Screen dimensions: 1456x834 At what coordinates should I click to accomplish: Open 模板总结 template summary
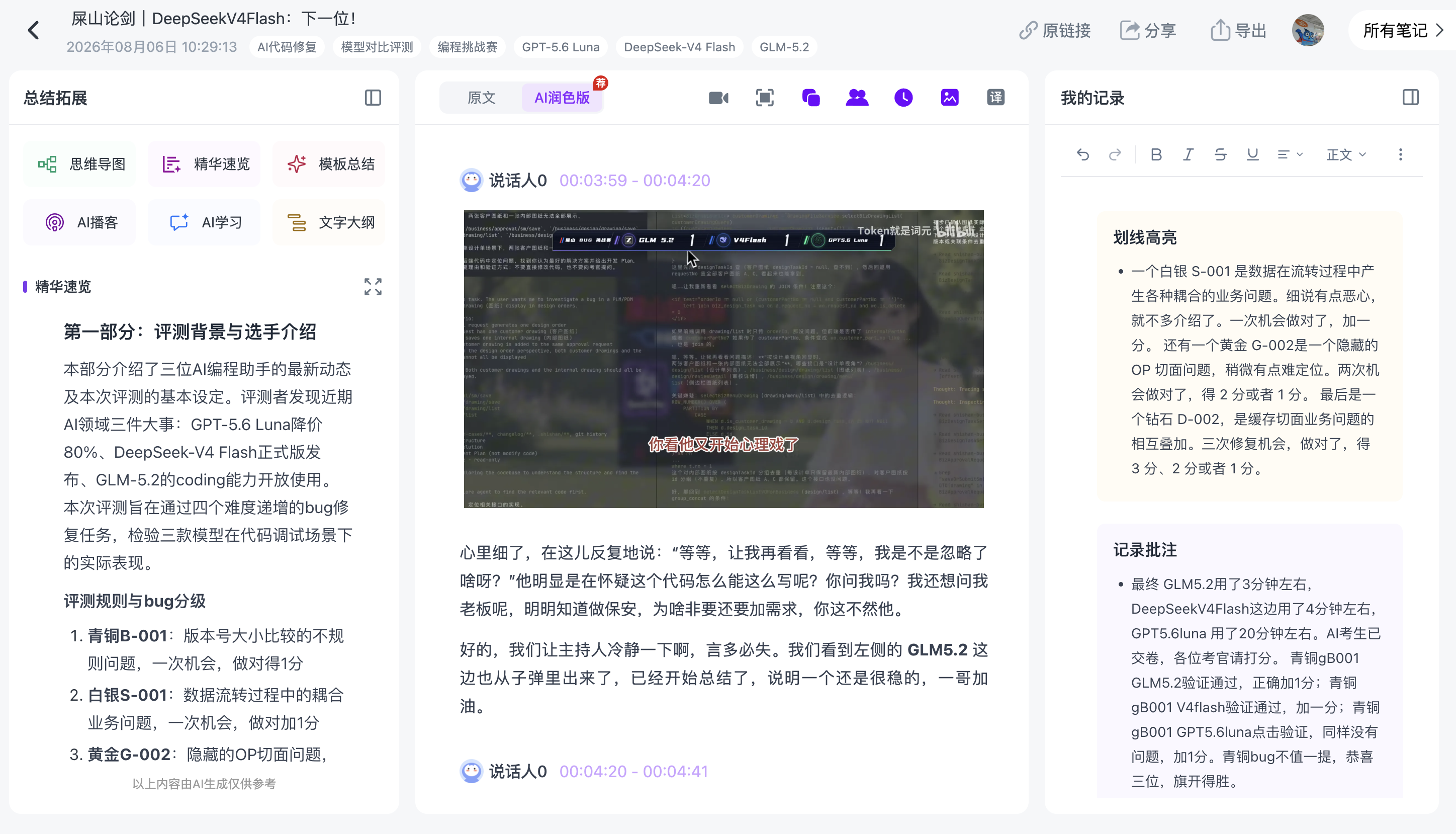coord(329,164)
